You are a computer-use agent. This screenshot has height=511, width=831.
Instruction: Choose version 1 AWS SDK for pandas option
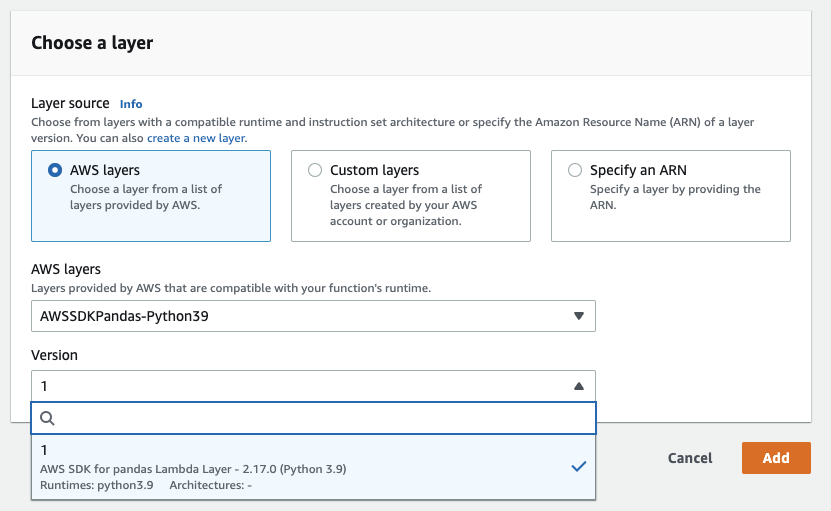pos(313,467)
